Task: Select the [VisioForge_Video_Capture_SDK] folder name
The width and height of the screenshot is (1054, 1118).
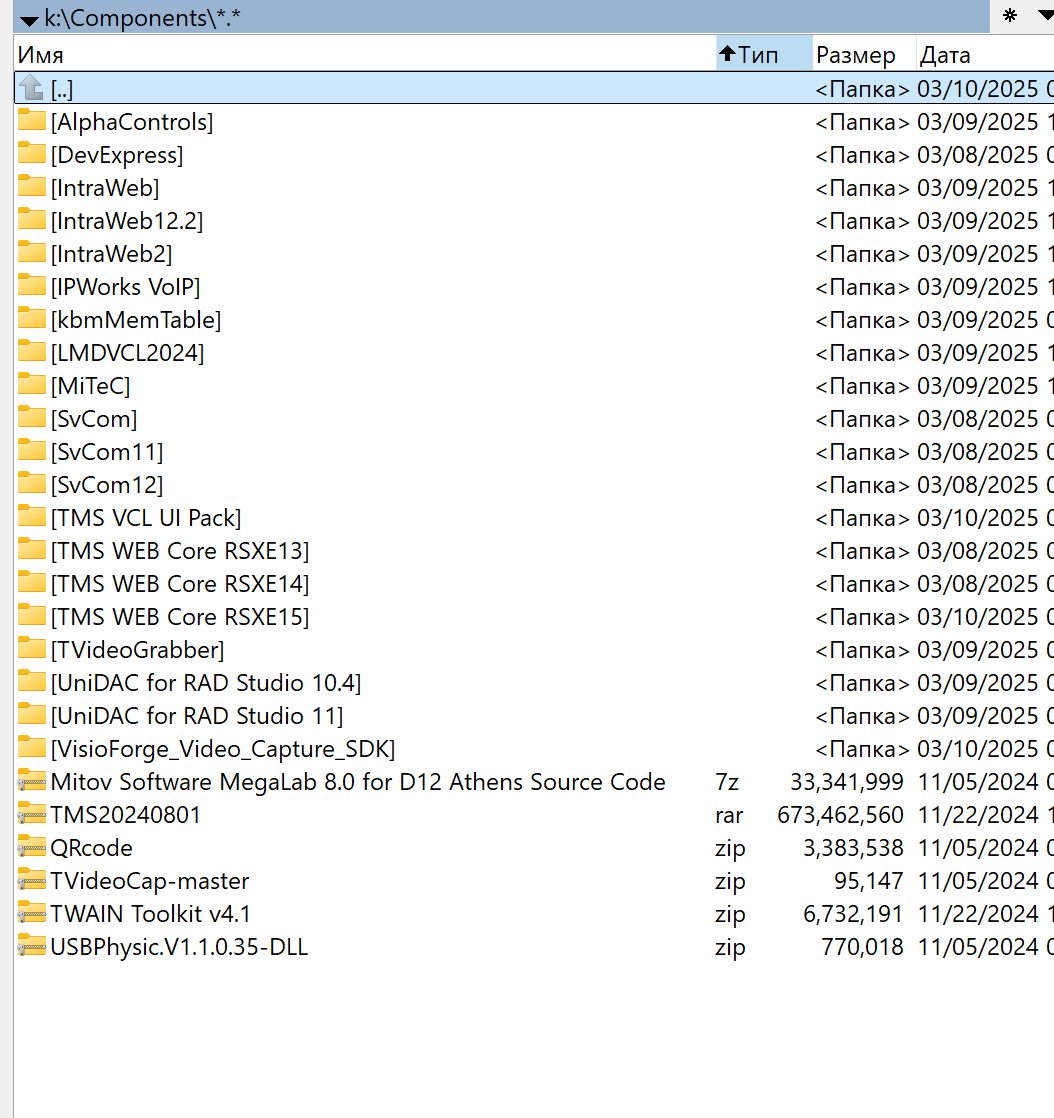Action: (223, 749)
